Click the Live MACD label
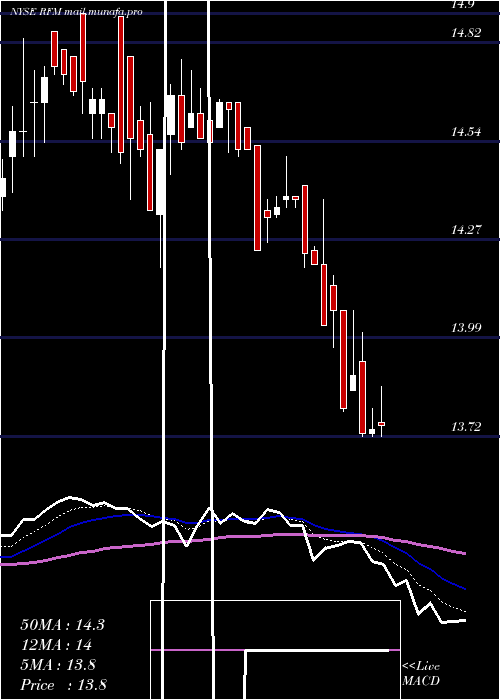Screen dimensions: 500x700 pyautogui.click(x=421, y=674)
